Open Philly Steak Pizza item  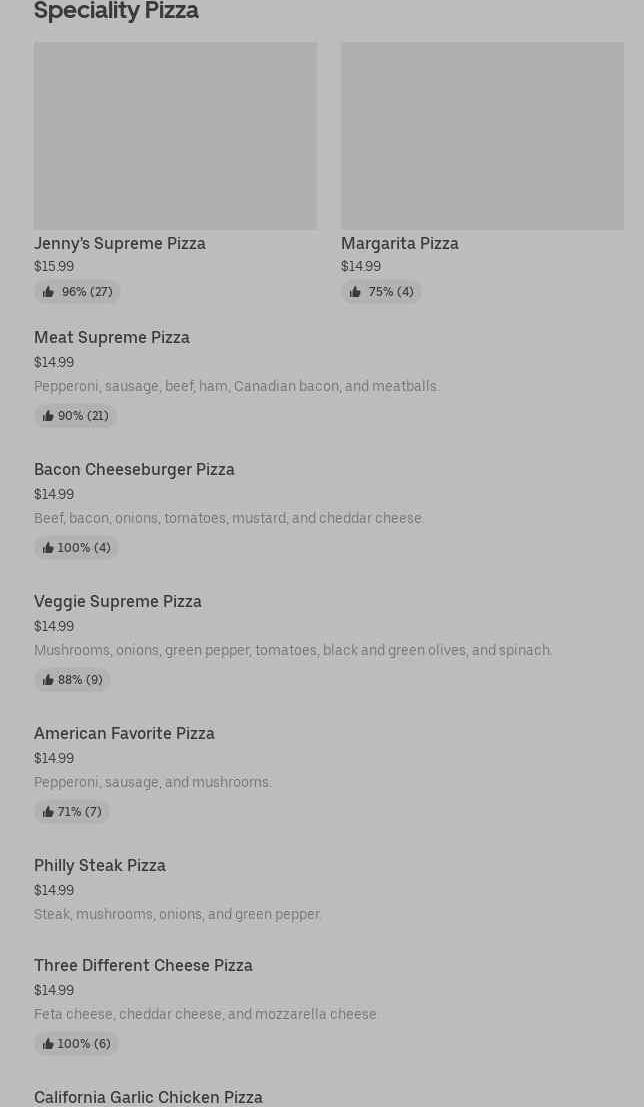[100, 865]
